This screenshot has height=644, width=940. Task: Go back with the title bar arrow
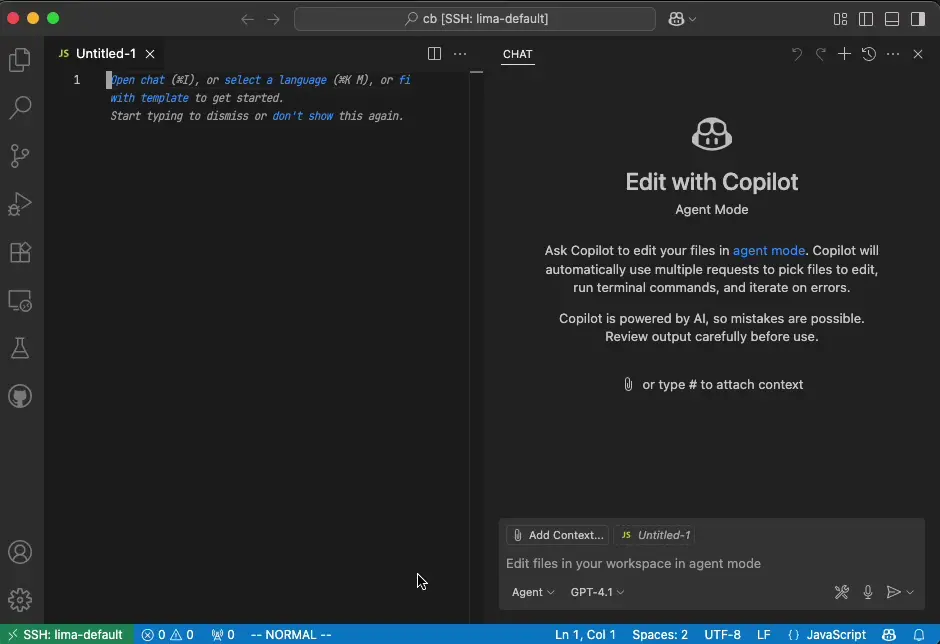[247, 19]
